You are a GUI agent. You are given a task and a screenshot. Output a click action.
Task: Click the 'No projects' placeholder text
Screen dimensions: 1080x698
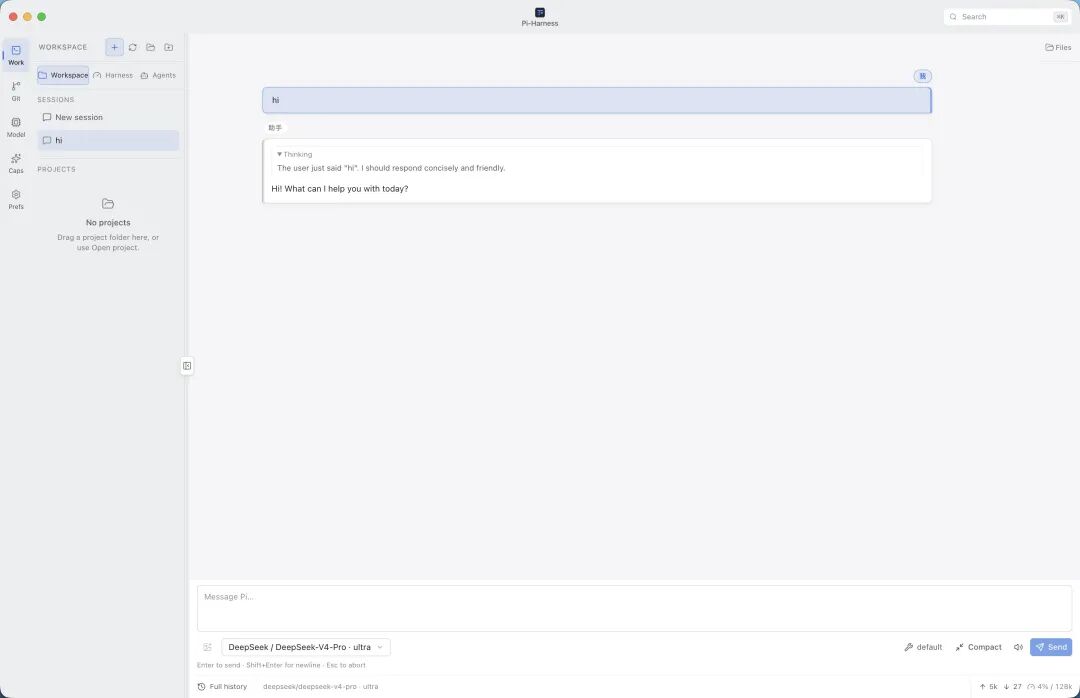108,223
